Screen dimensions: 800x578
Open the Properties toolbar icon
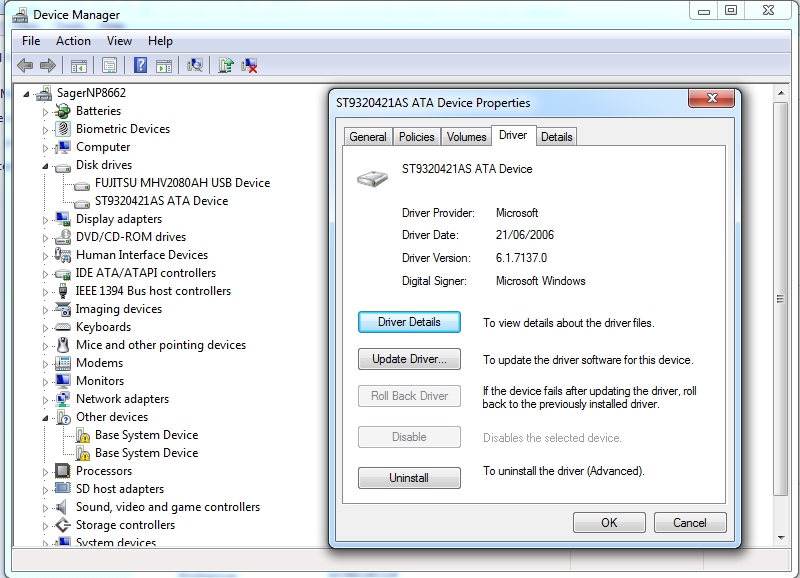[110, 65]
